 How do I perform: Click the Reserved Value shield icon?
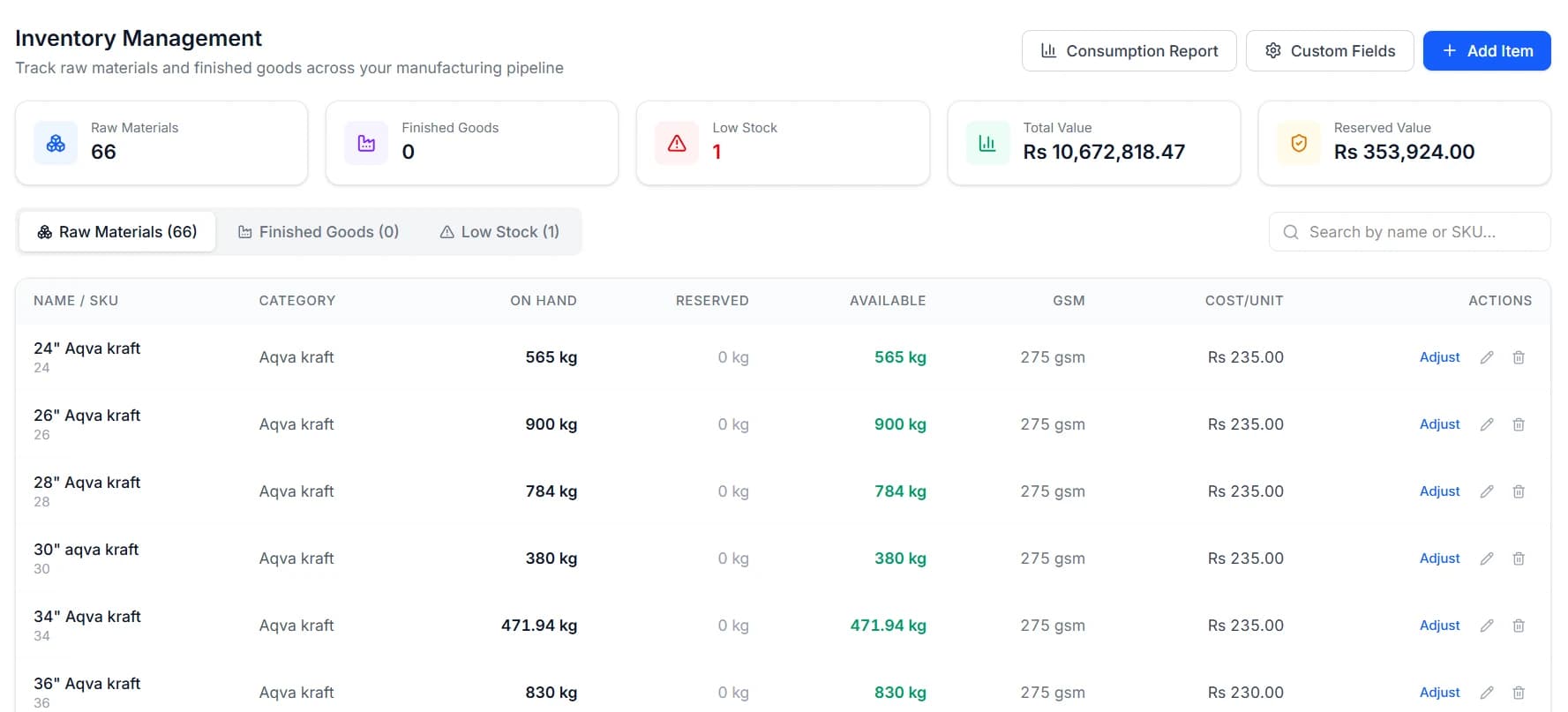pos(1299,143)
